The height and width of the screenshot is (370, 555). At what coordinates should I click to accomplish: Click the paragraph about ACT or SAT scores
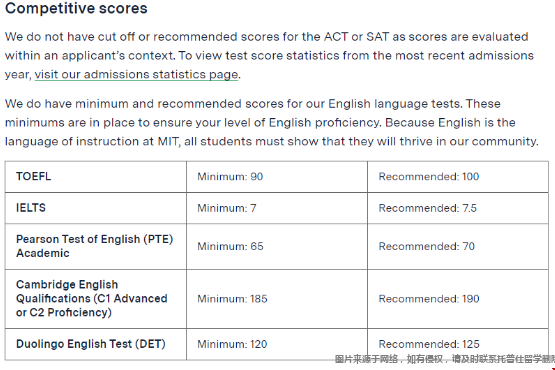(x=269, y=56)
